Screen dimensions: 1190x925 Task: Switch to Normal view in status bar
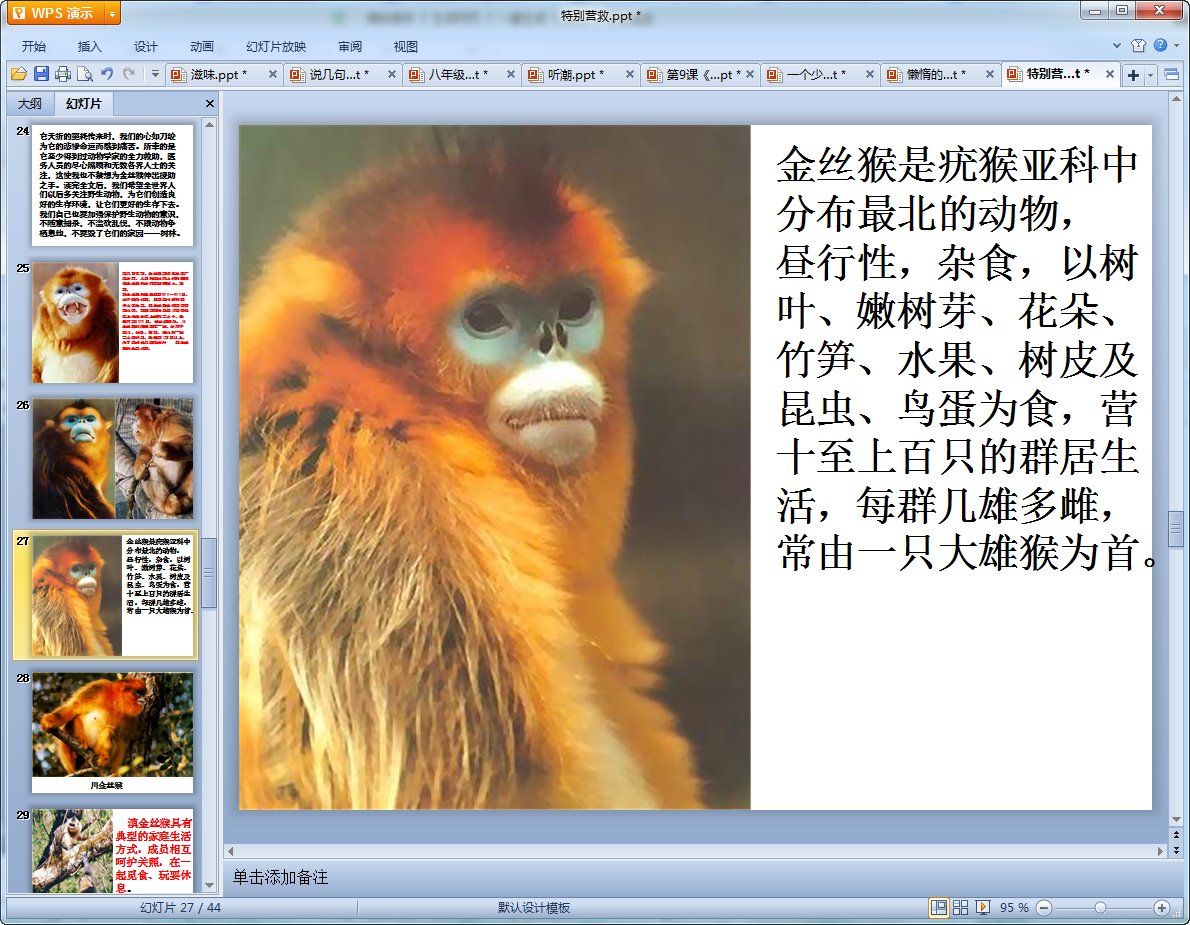pyautogui.click(x=939, y=908)
